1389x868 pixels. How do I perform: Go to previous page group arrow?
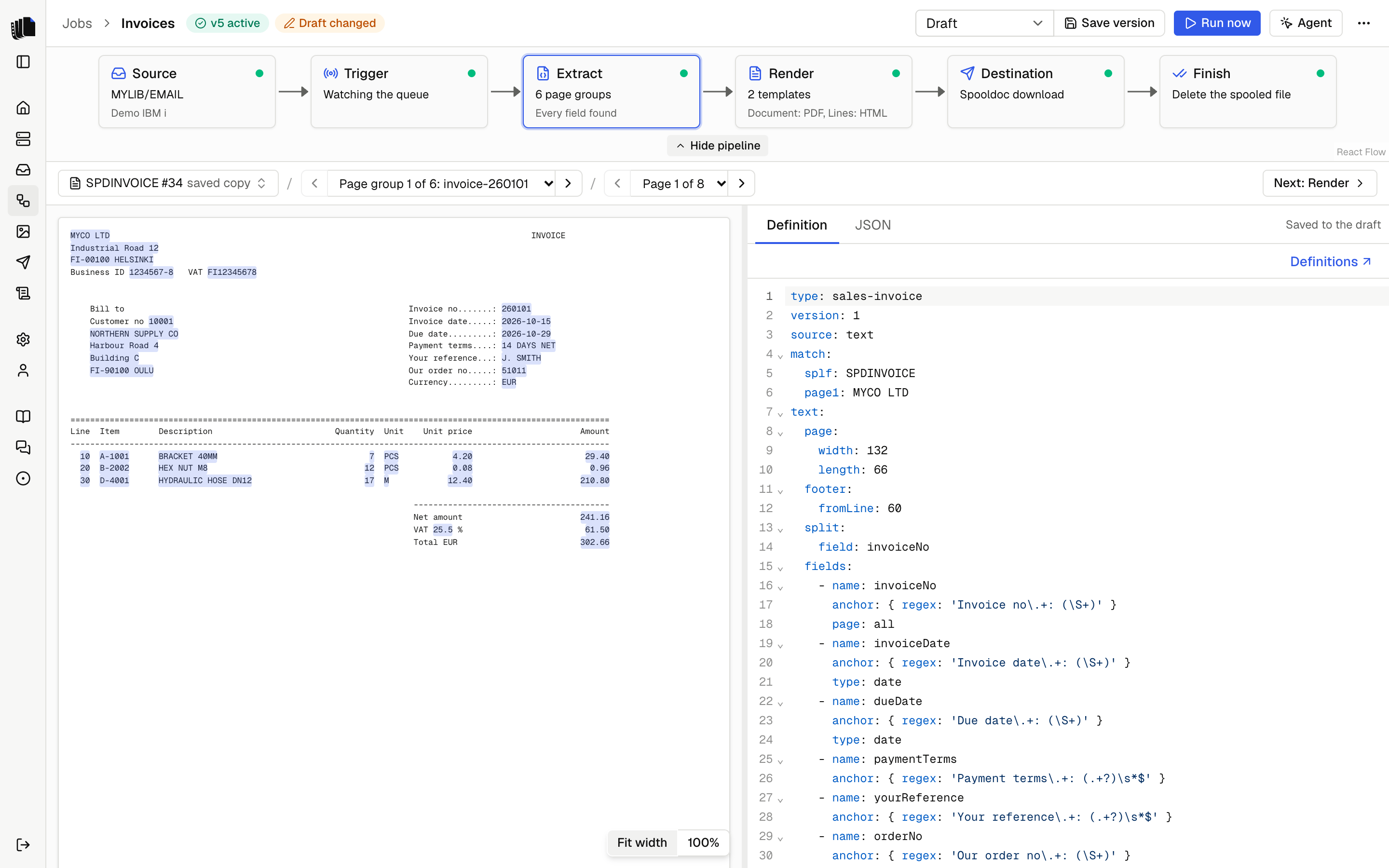314,183
